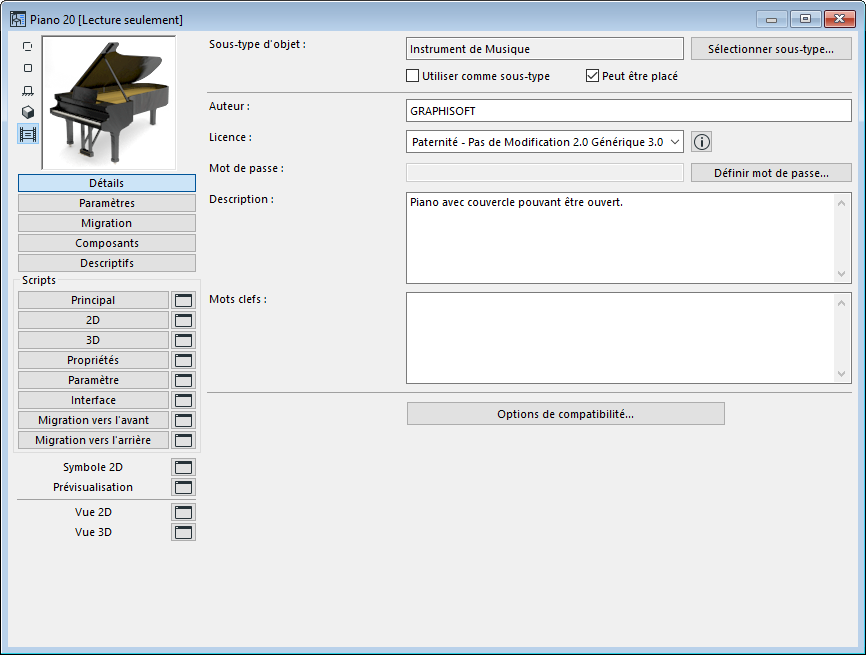Open Migration vers l'arrière window icon
Image resolution: width=866 pixels, height=655 pixels.
[183, 440]
